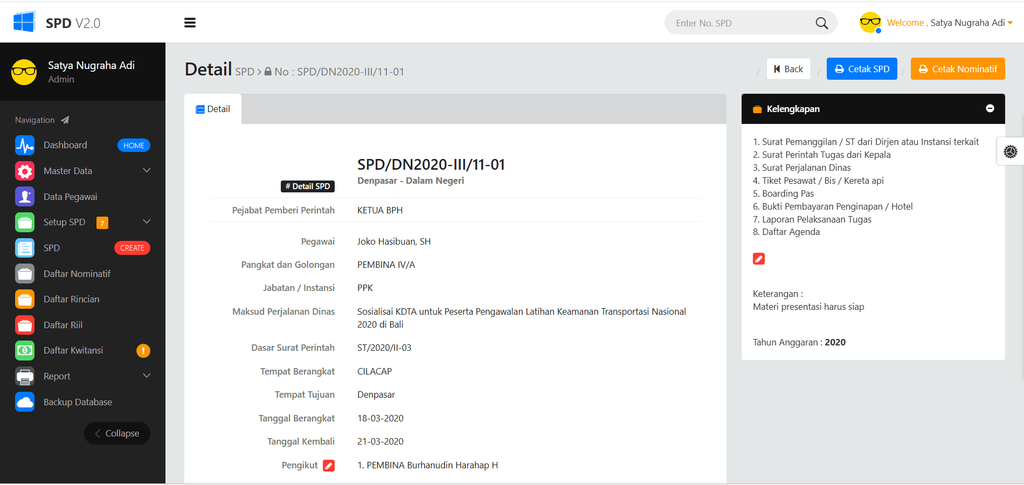Click the blue HOME badge next to Dashboard
This screenshot has height=485, width=1024.
tap(134, 146)
